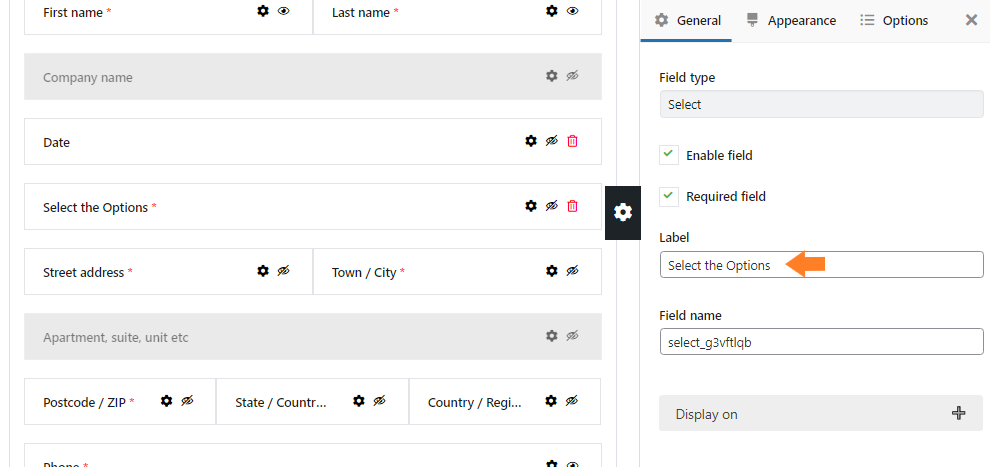Switch to the Options tab
Image resolution: width=990 pixels, height=467 pixels.
pyautogui.click(x=894, y=20)
